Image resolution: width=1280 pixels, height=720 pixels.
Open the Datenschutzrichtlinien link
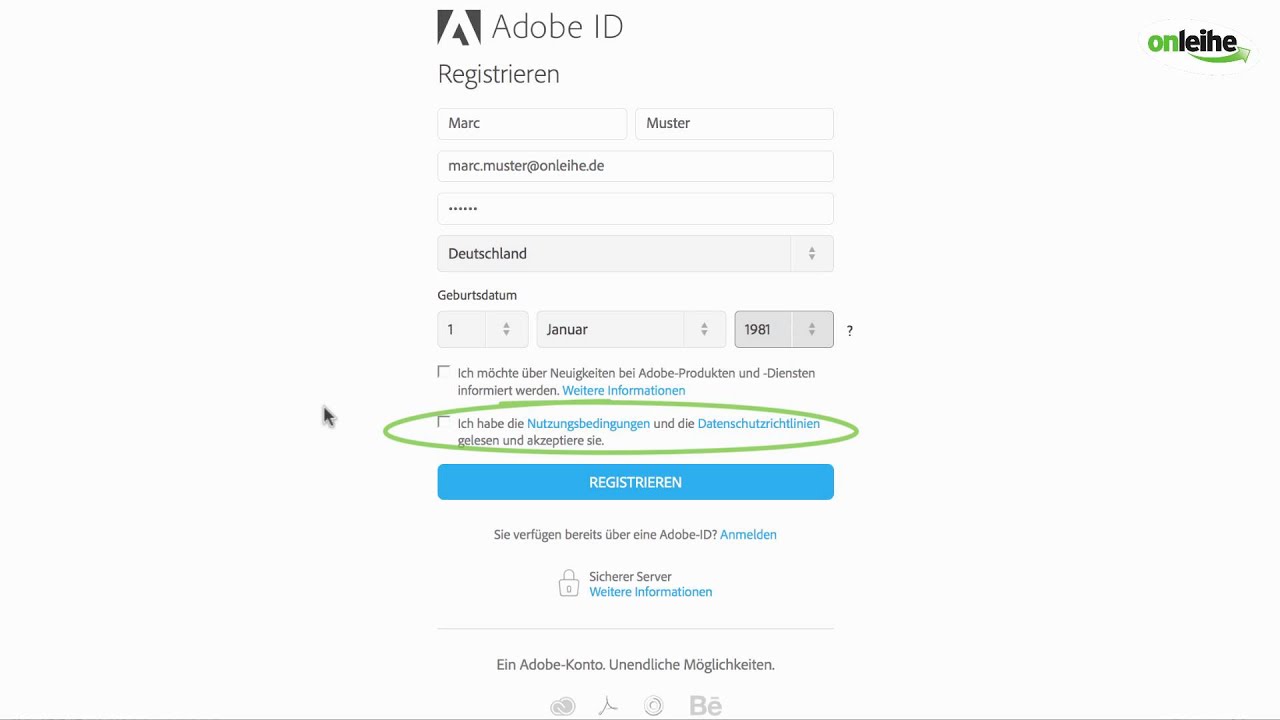pos(758,424)
